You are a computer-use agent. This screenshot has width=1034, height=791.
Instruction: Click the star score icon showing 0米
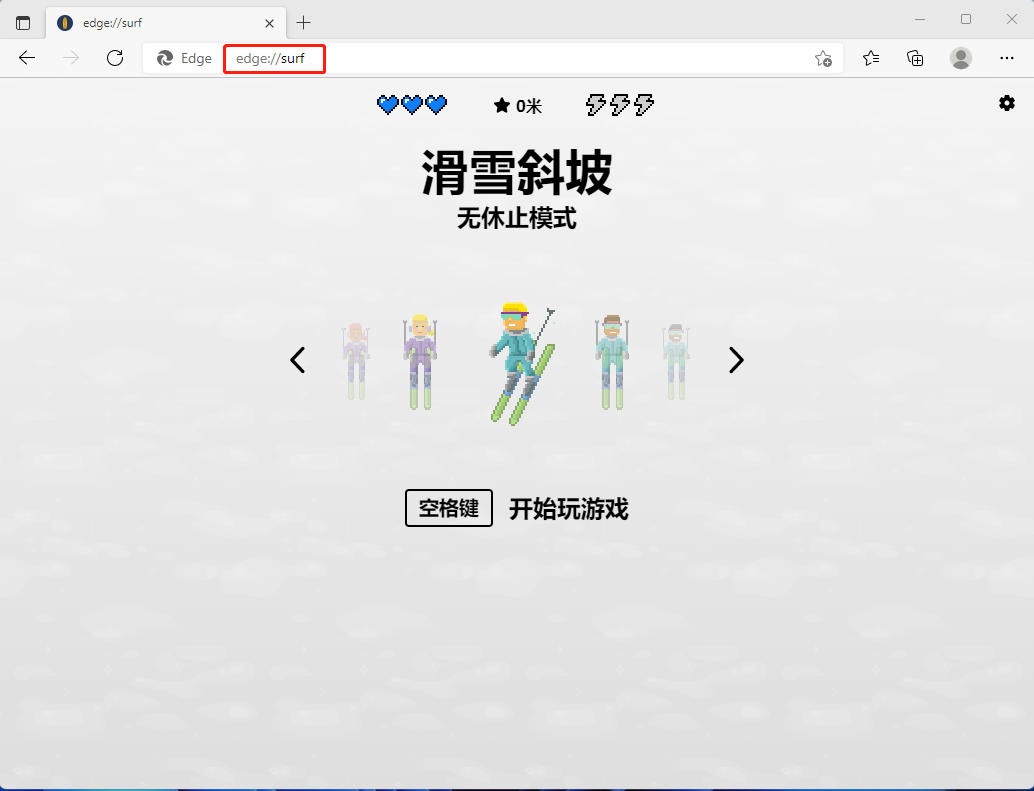tap(516, 104)
